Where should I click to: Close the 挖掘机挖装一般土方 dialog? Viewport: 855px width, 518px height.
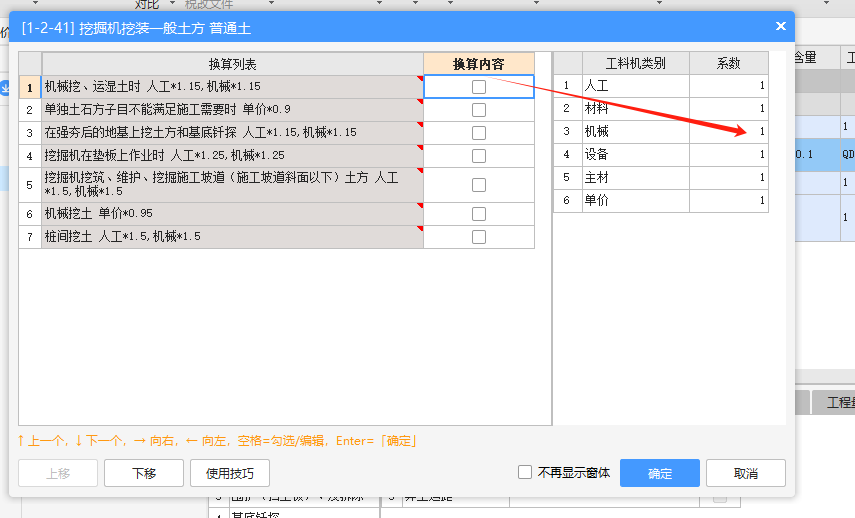780,26
